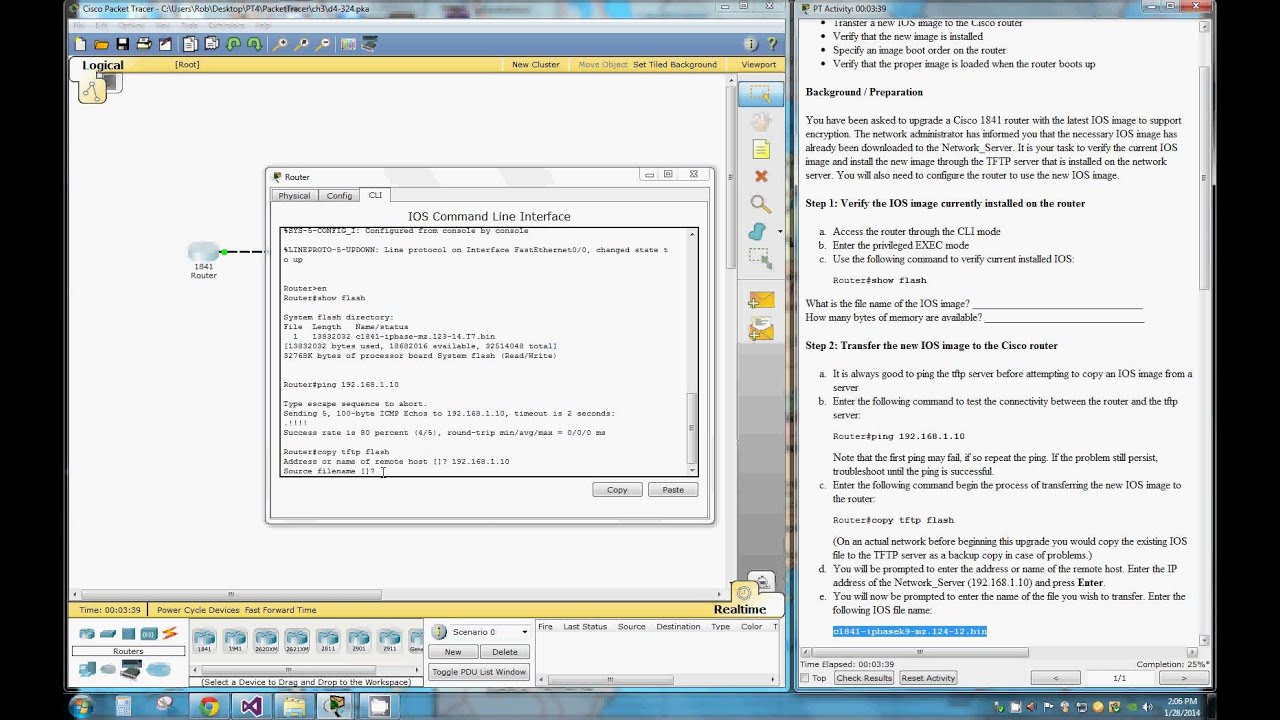Screen dimensions: 1280x720
Task: Click Fast Forward Time
Action: pos(280,610)
